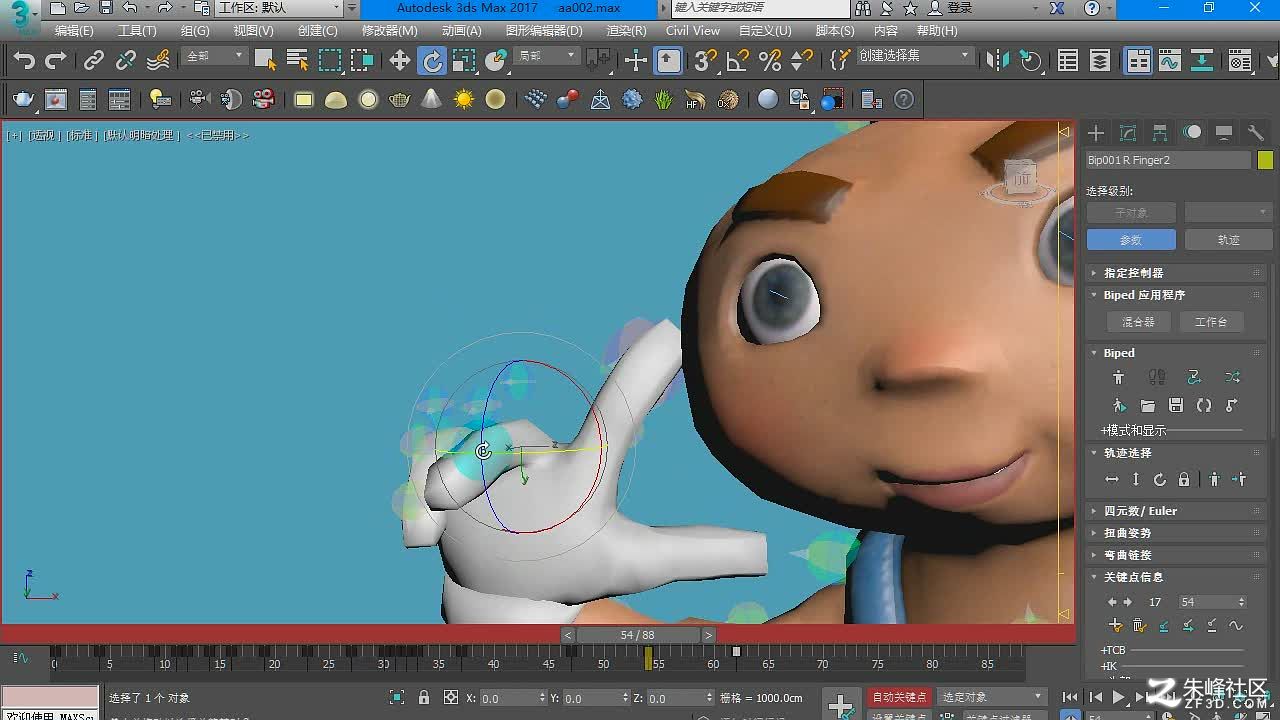
Task: Click the timeline marker at frame 62
Action: 736,651
